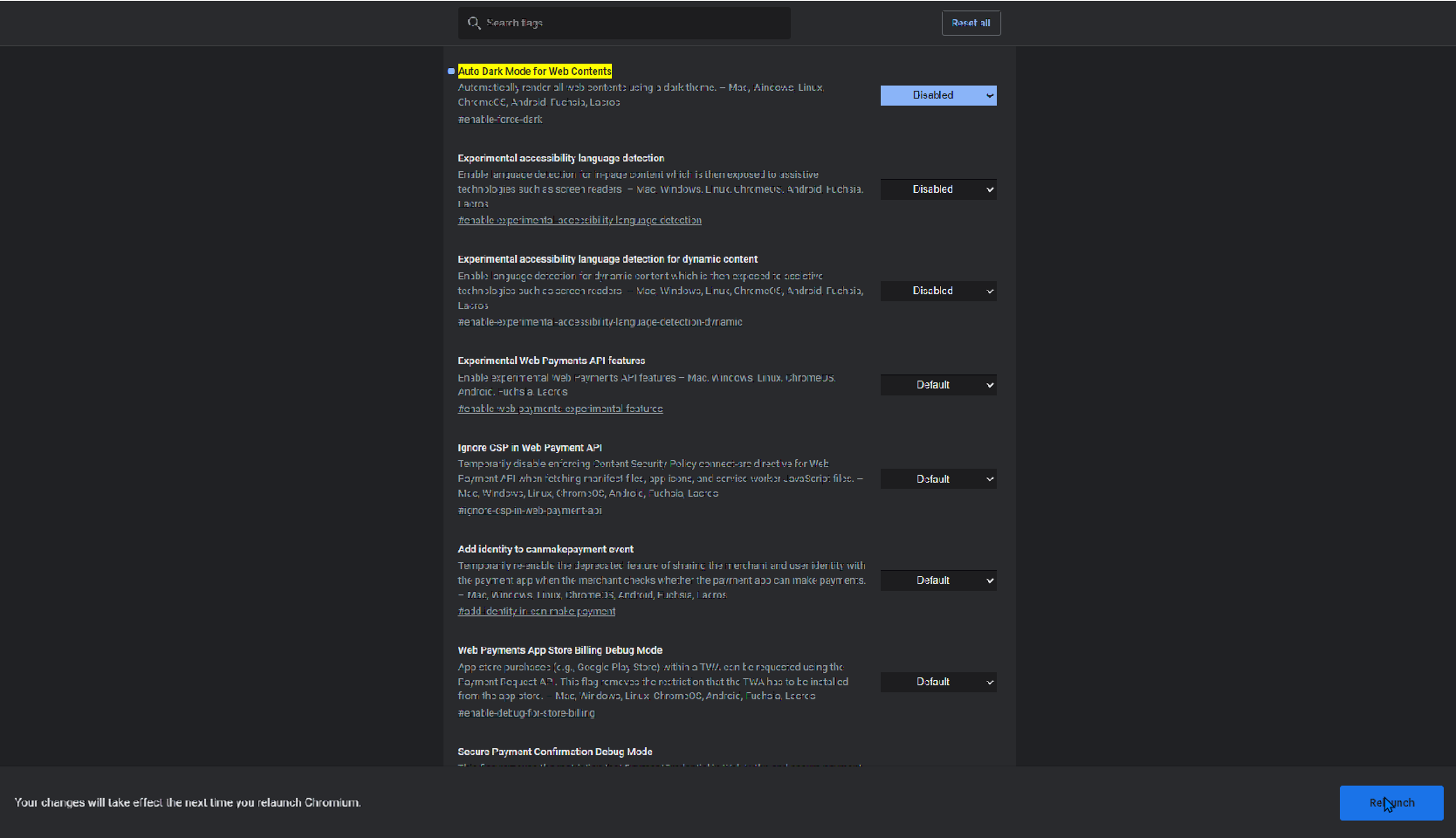Click the #enable-debug-for-store-billing link
Screen dimensions: 1456x838
[x=526, y=713]
